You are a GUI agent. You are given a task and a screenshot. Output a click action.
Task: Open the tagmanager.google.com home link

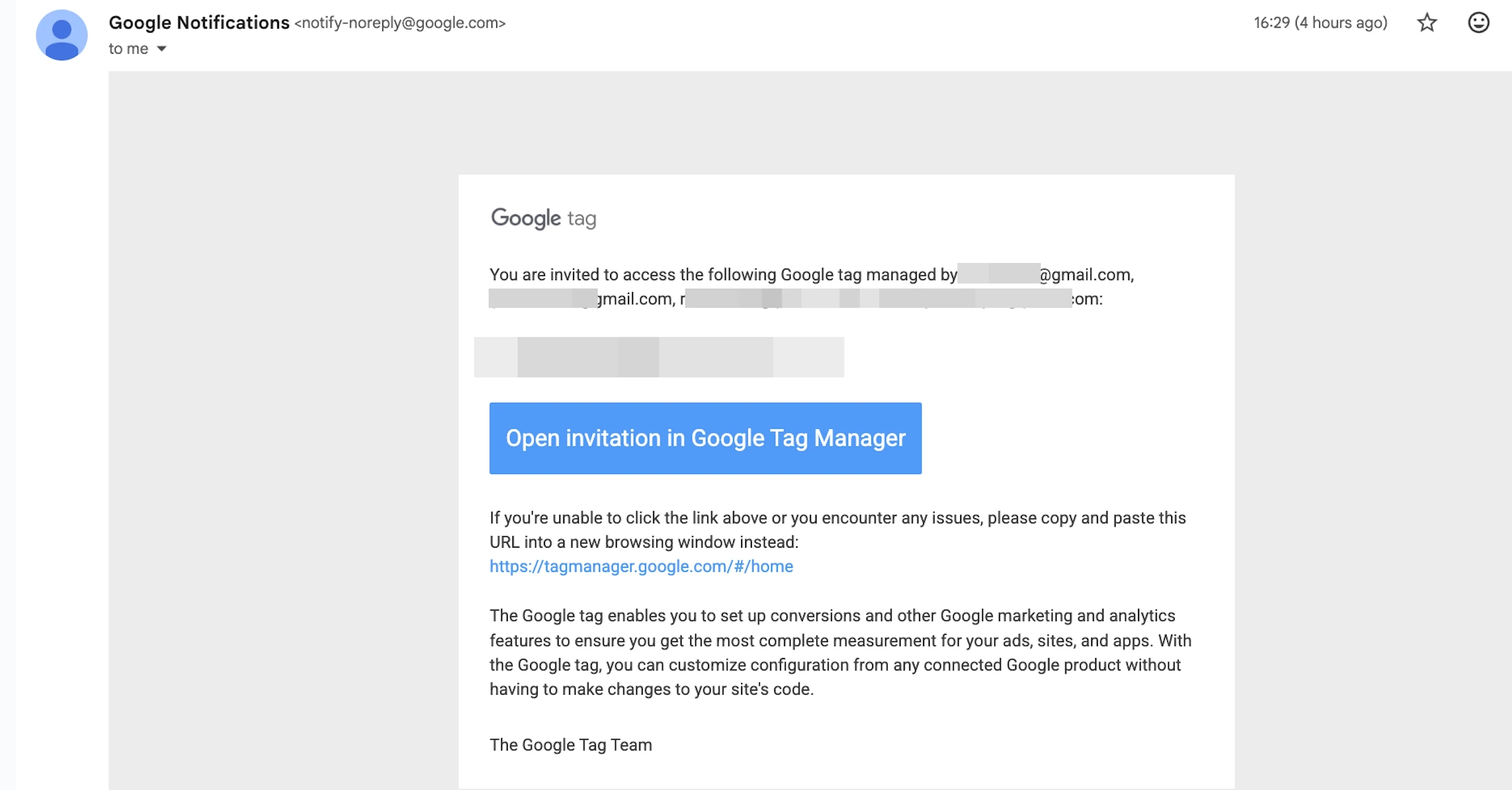pos(641,566)
